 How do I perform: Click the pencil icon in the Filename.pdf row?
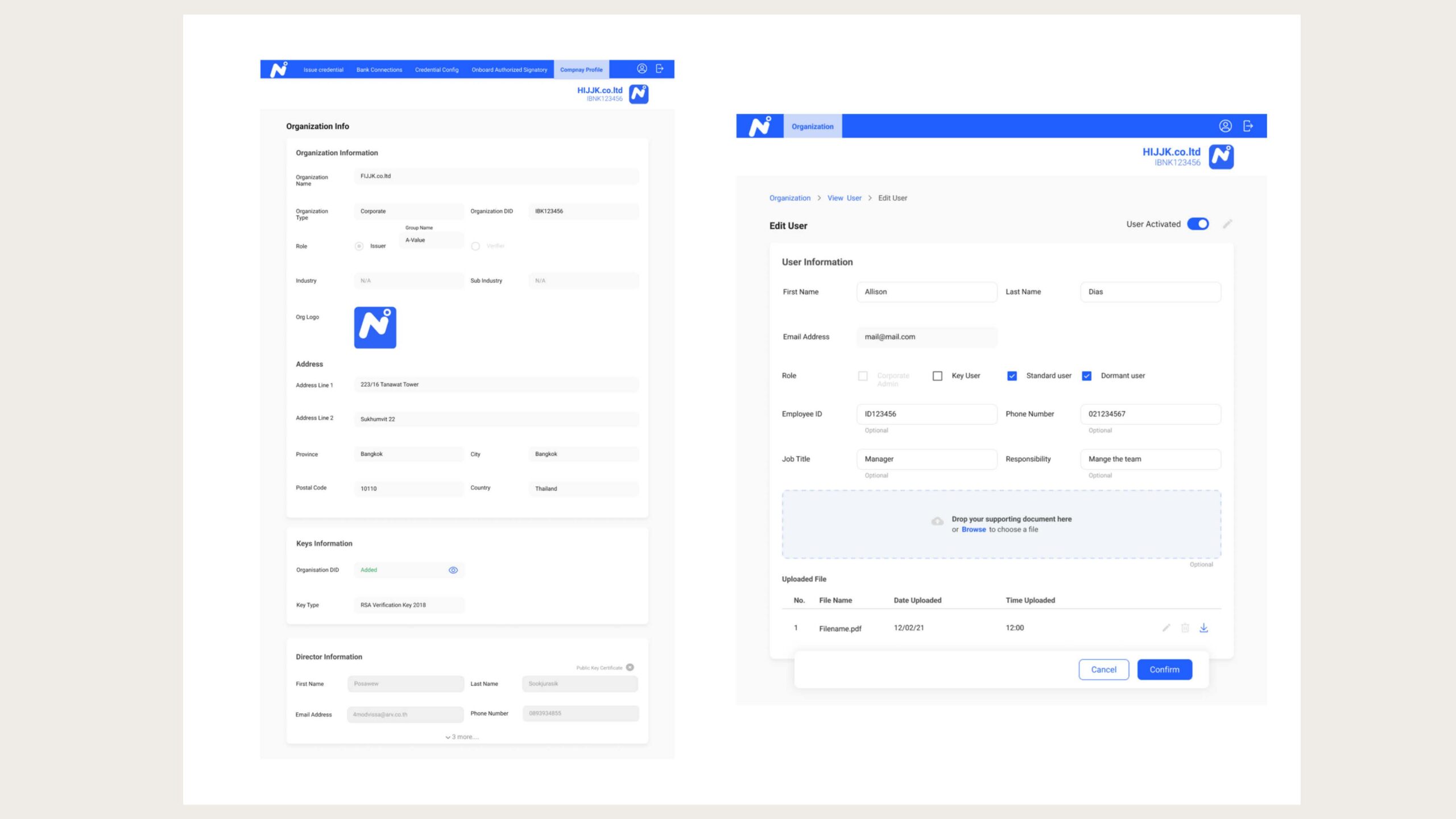click(1166, 628)
